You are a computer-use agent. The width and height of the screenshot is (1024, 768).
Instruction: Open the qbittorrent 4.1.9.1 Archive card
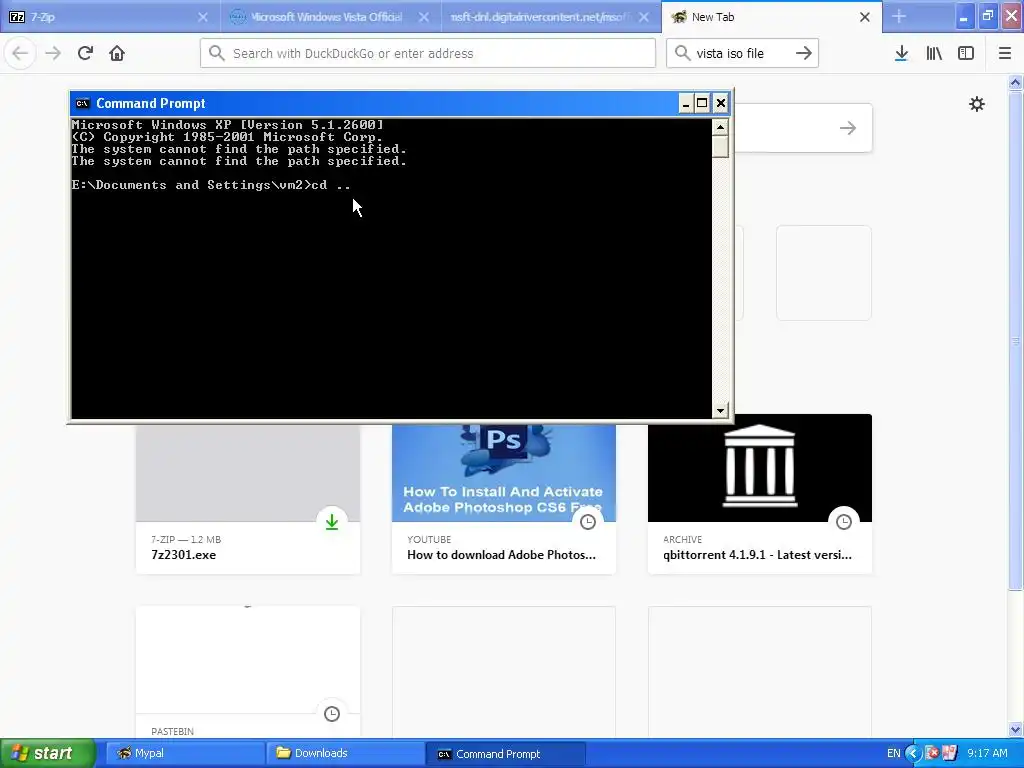click(760, 494)
